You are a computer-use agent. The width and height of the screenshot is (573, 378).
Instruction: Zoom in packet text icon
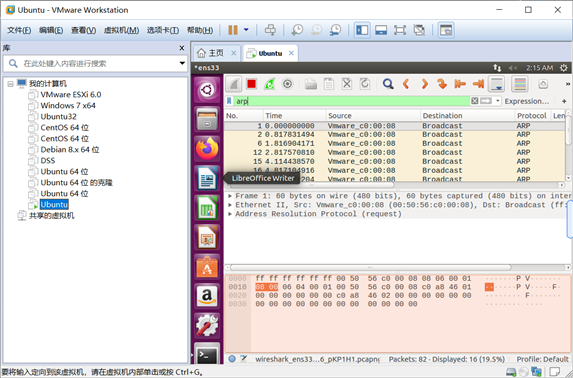[543, 84]
